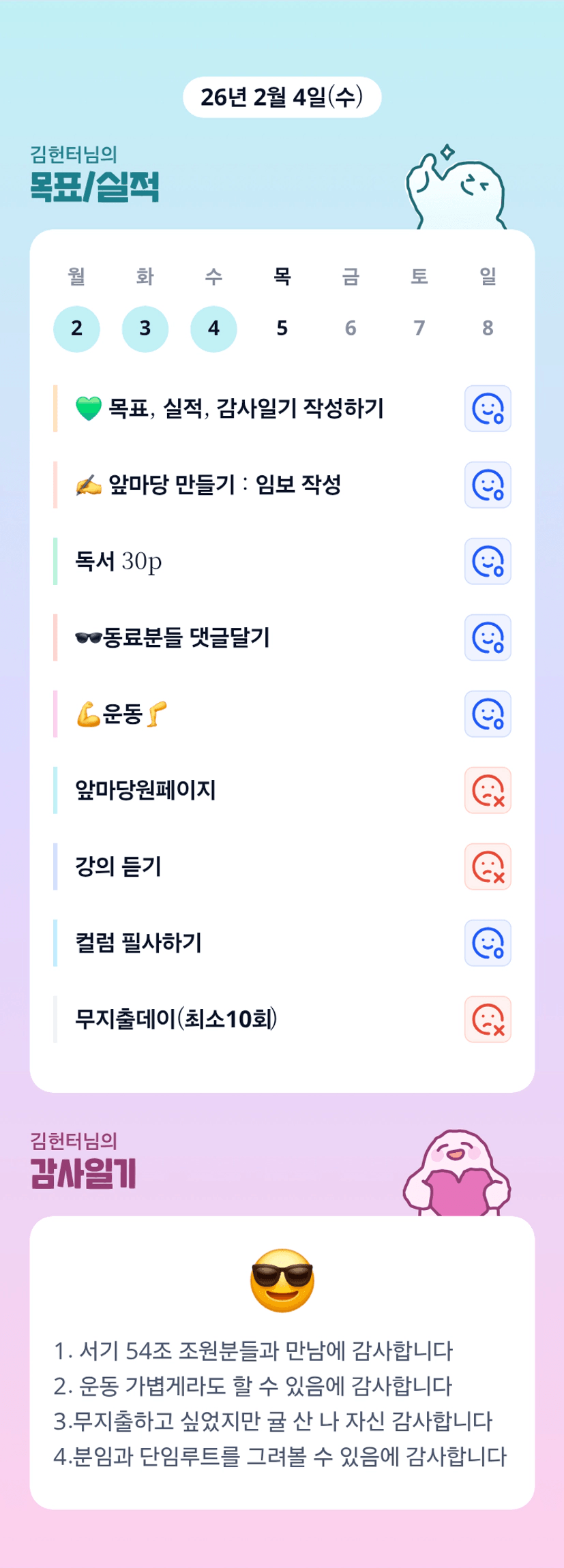Click sad face icon for 무지출데이(최소10회)
The width and height of the screenshot is (564, 1568).
click(488, 1019)
